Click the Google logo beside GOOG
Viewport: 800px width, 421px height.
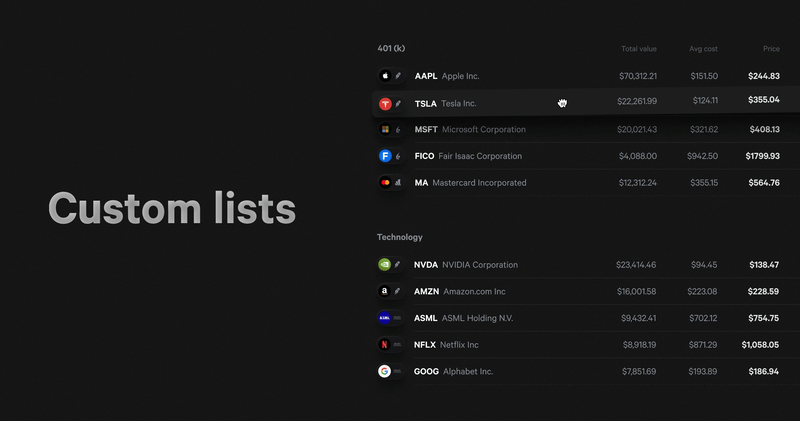click(x=384, y=371)
